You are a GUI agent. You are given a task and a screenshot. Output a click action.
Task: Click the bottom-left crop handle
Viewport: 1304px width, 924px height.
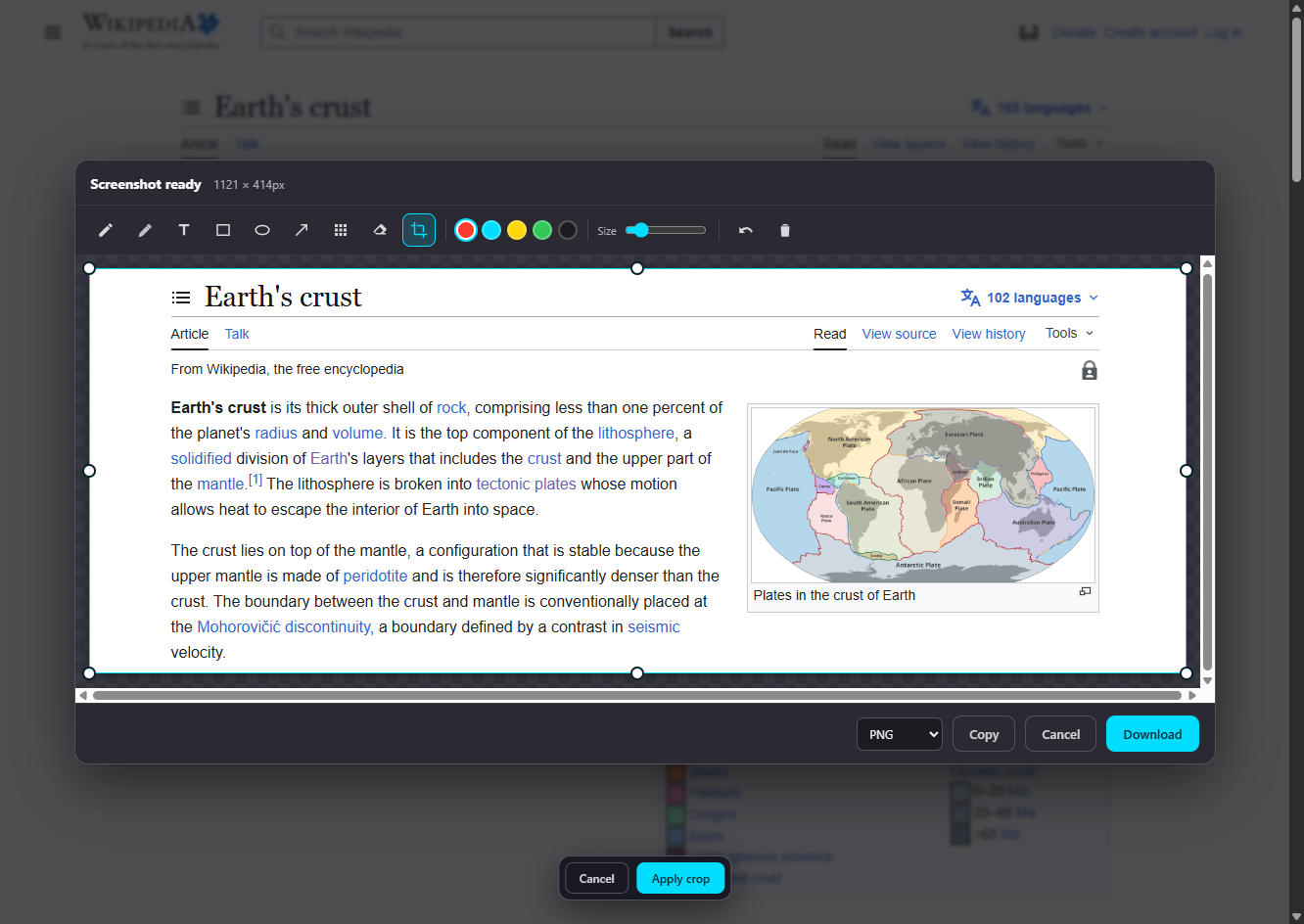89,673
